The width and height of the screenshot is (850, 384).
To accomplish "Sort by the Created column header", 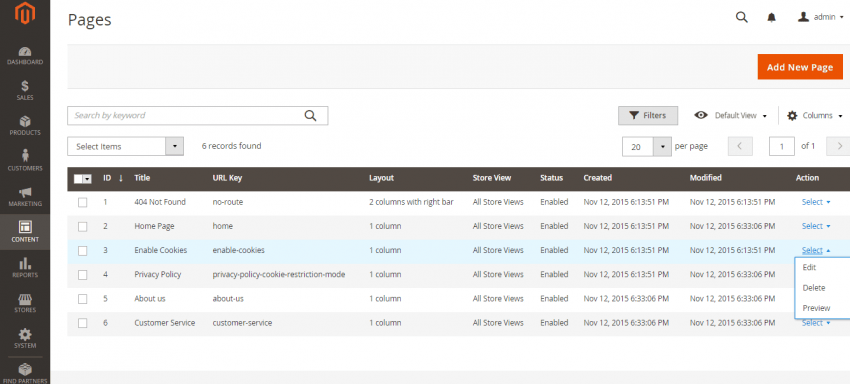I will click(597, 178).
